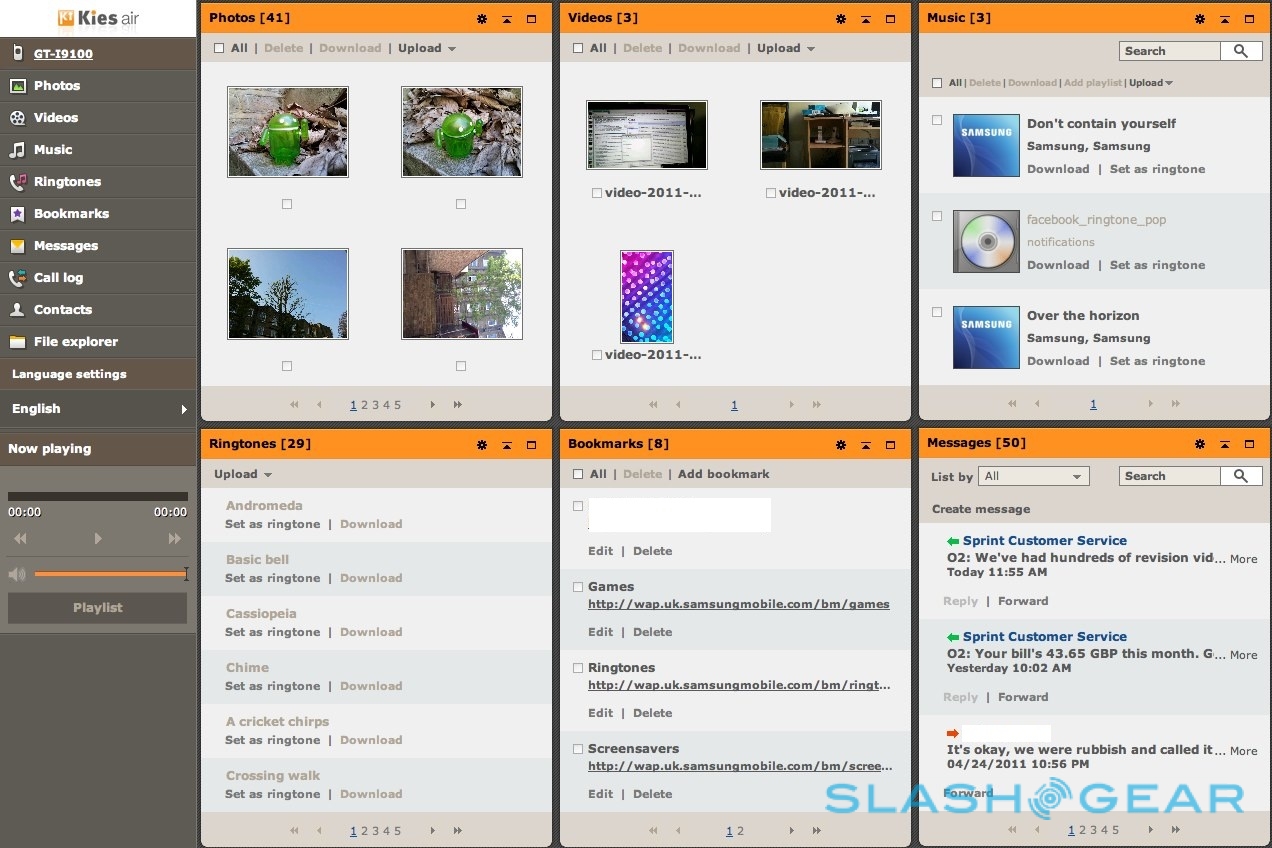Select checkbox for Over the horizon song
Image resolution: width=1272 pixels, height=848 pixels.
click(937, 312)
